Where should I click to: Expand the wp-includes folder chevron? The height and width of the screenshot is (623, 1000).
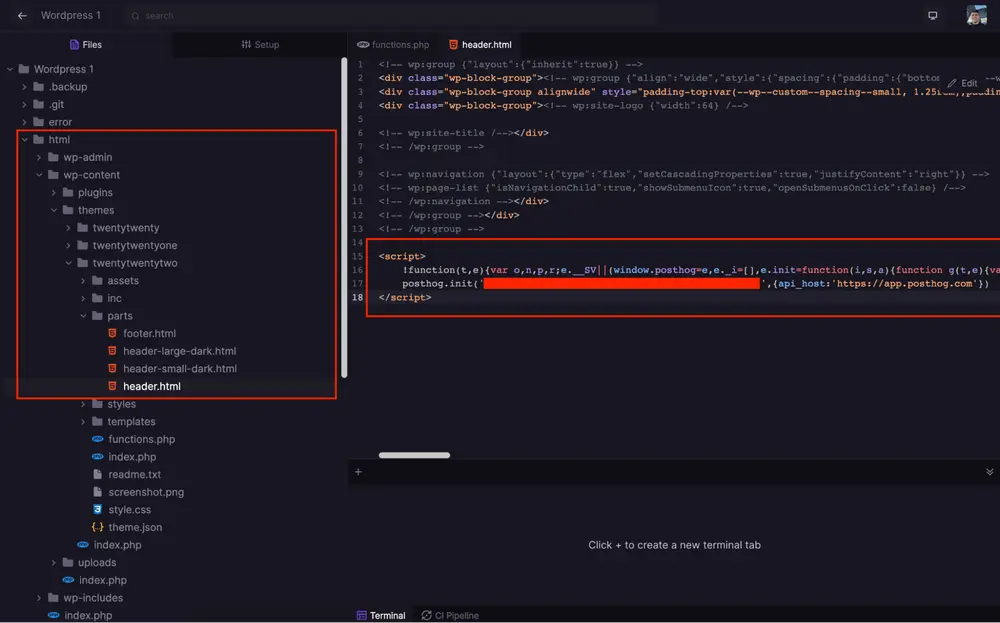click(x=39, y=597)
